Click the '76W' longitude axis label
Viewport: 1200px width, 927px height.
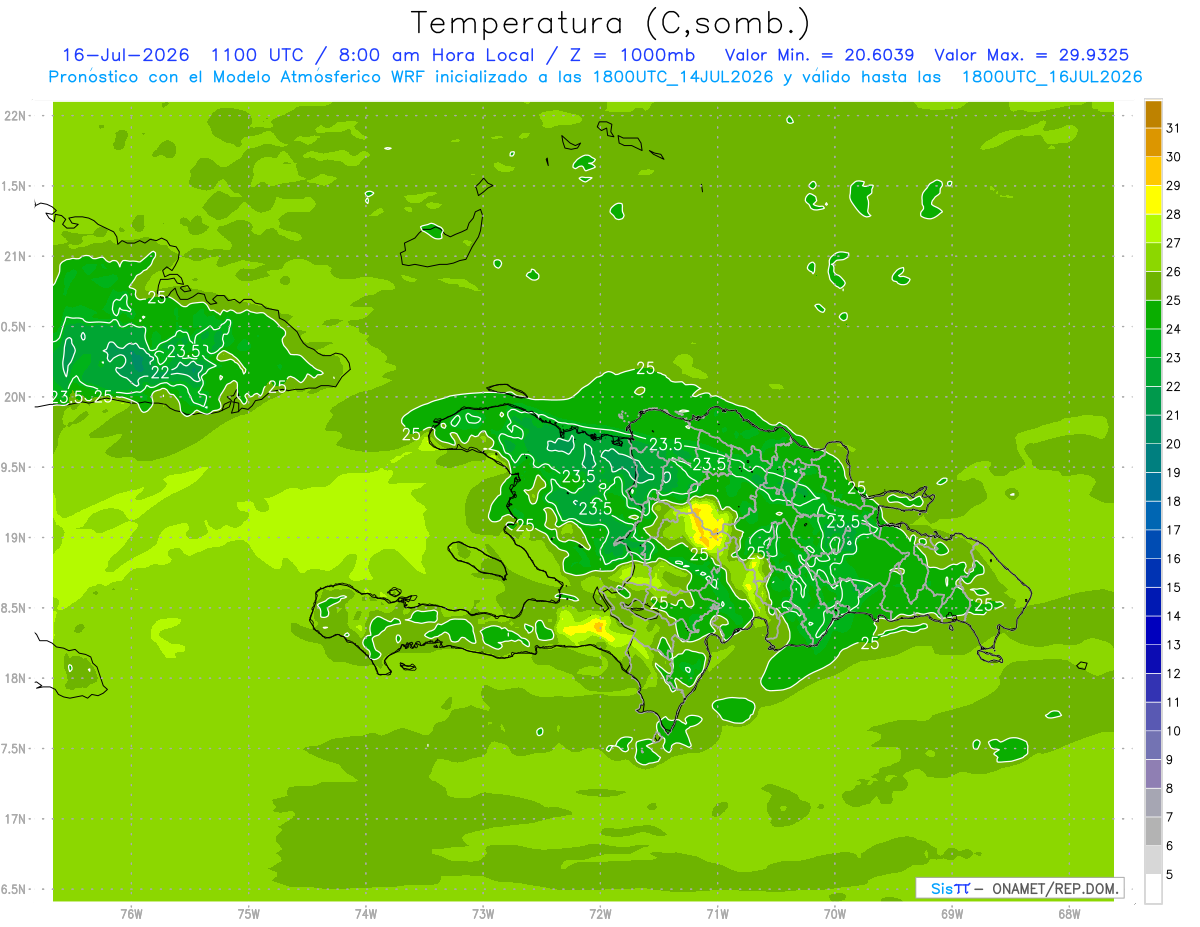(131, 914)
